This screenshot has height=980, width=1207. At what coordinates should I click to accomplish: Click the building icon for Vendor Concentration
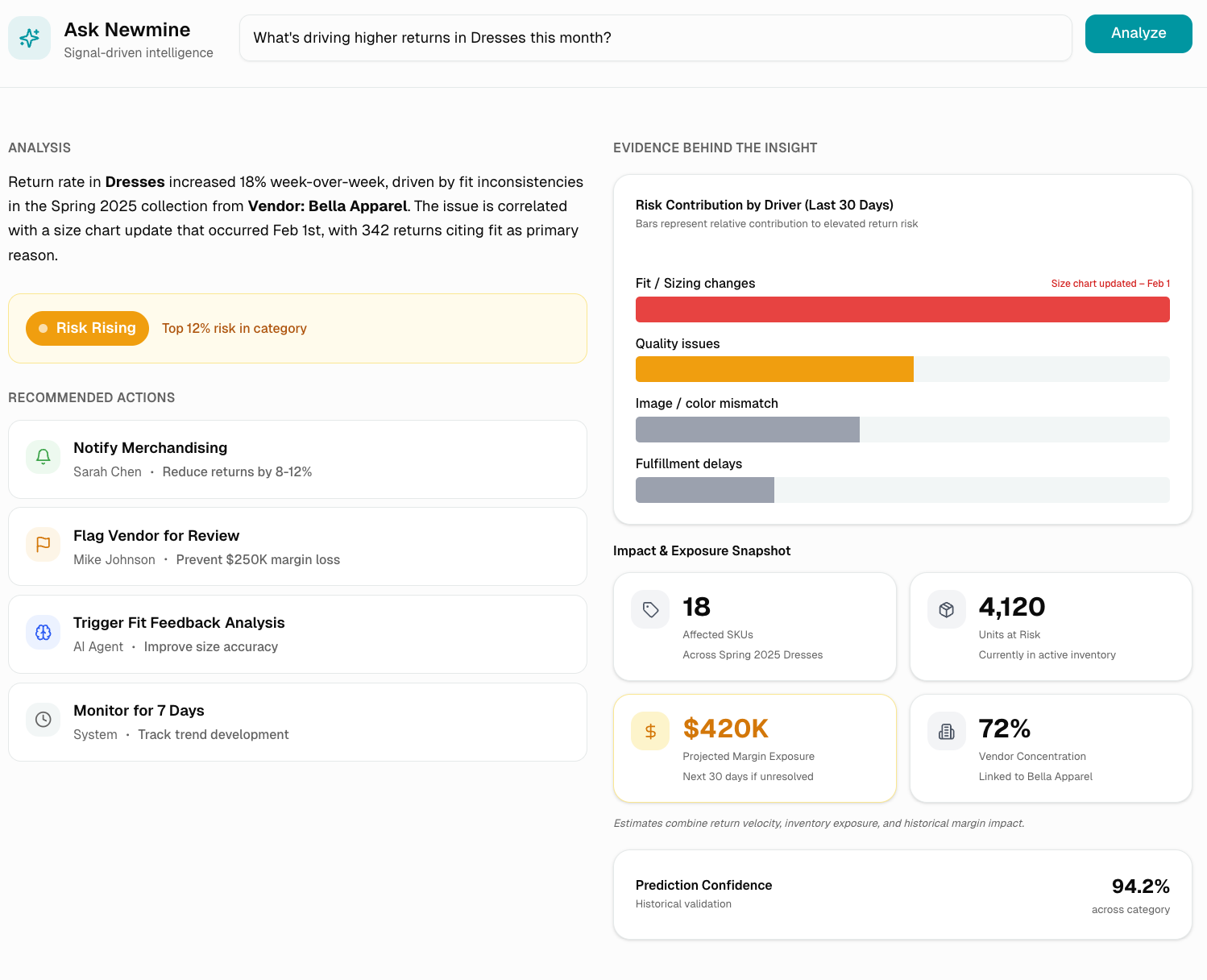tap(947, 731)
